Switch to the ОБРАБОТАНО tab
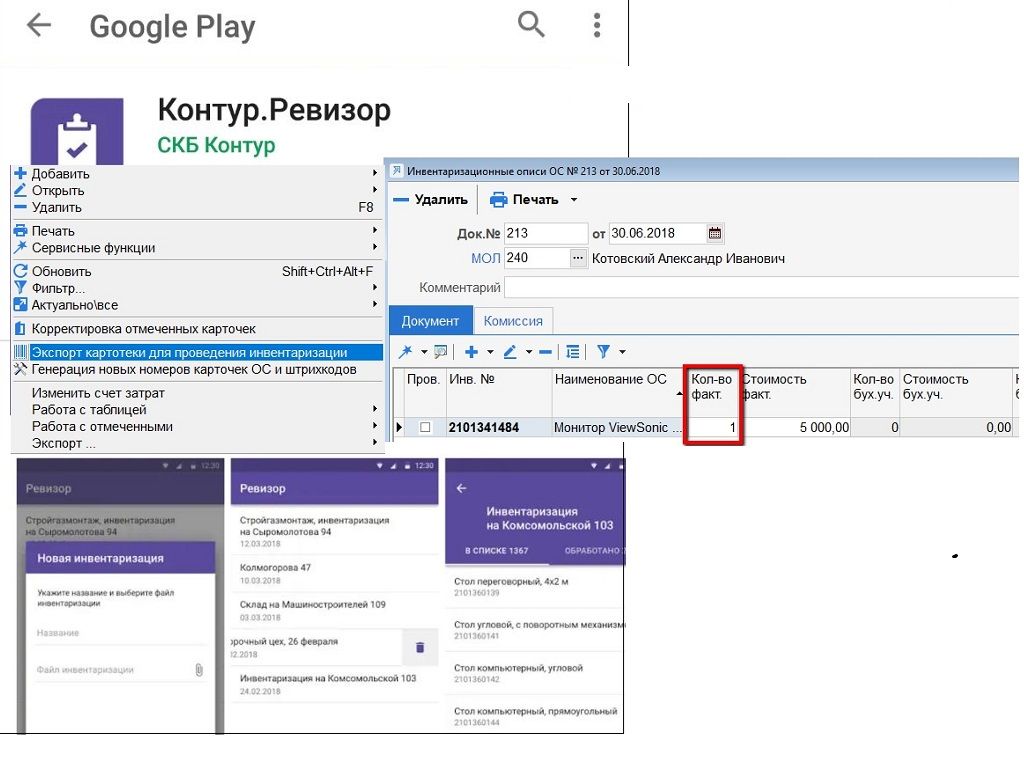The width and height of the screenshot is (1024, 768). (x=592, y=551)
